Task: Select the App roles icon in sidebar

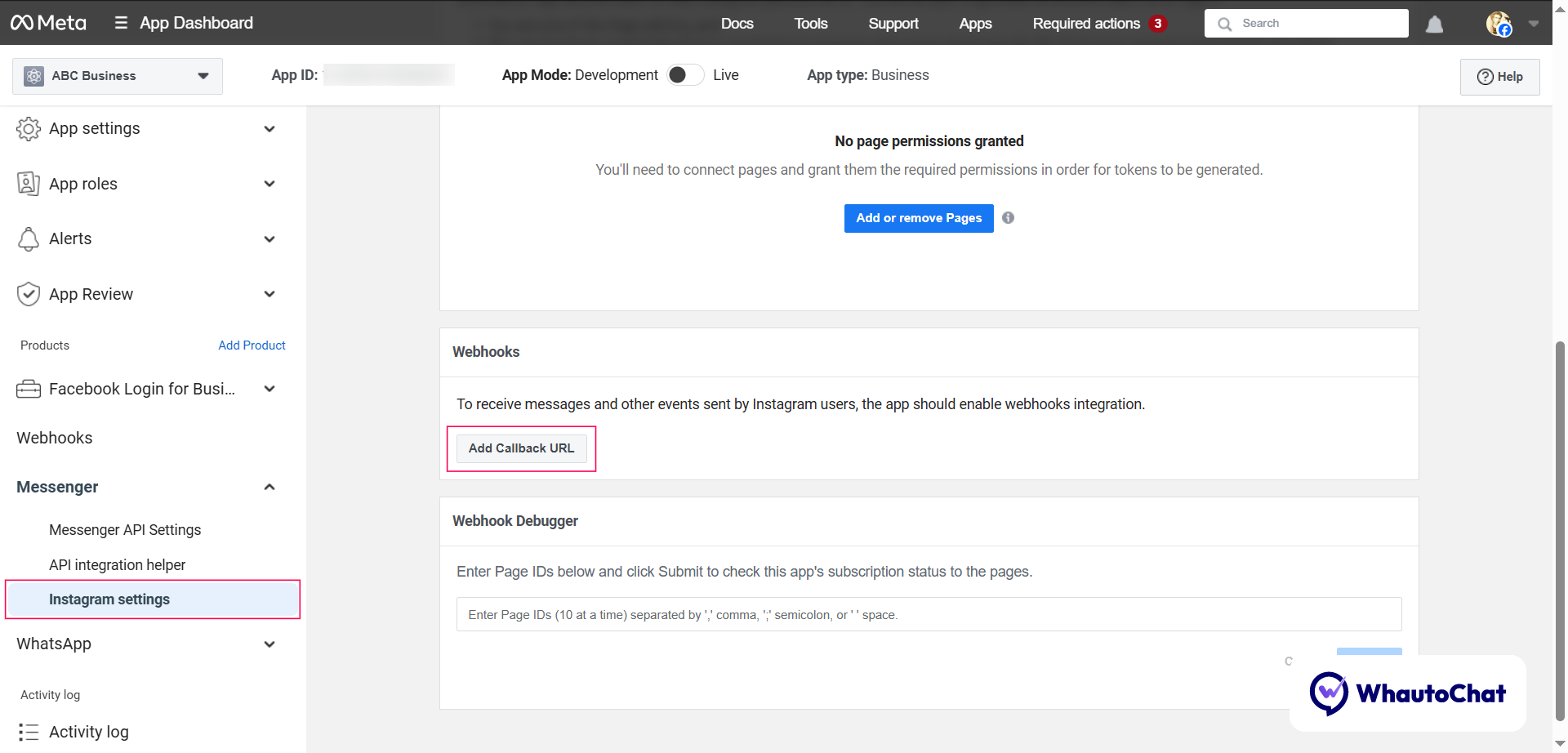Action: pos(29,183)
